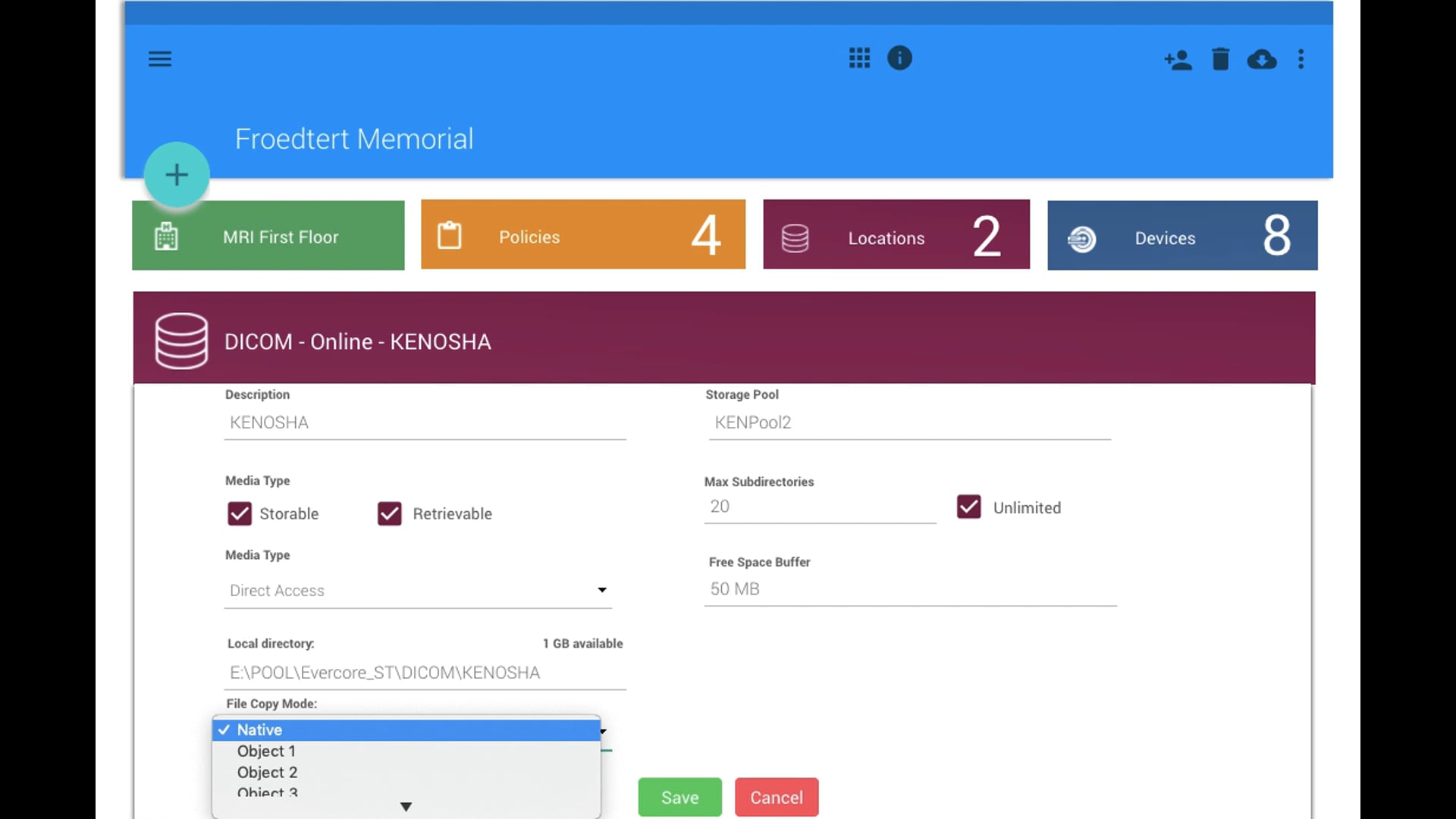
Task: Open the three-dot overflow menu
Action: click(1301, 59)
